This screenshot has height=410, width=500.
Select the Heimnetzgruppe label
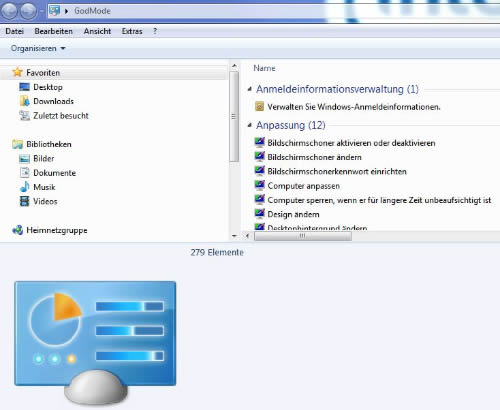click(57, 230)
